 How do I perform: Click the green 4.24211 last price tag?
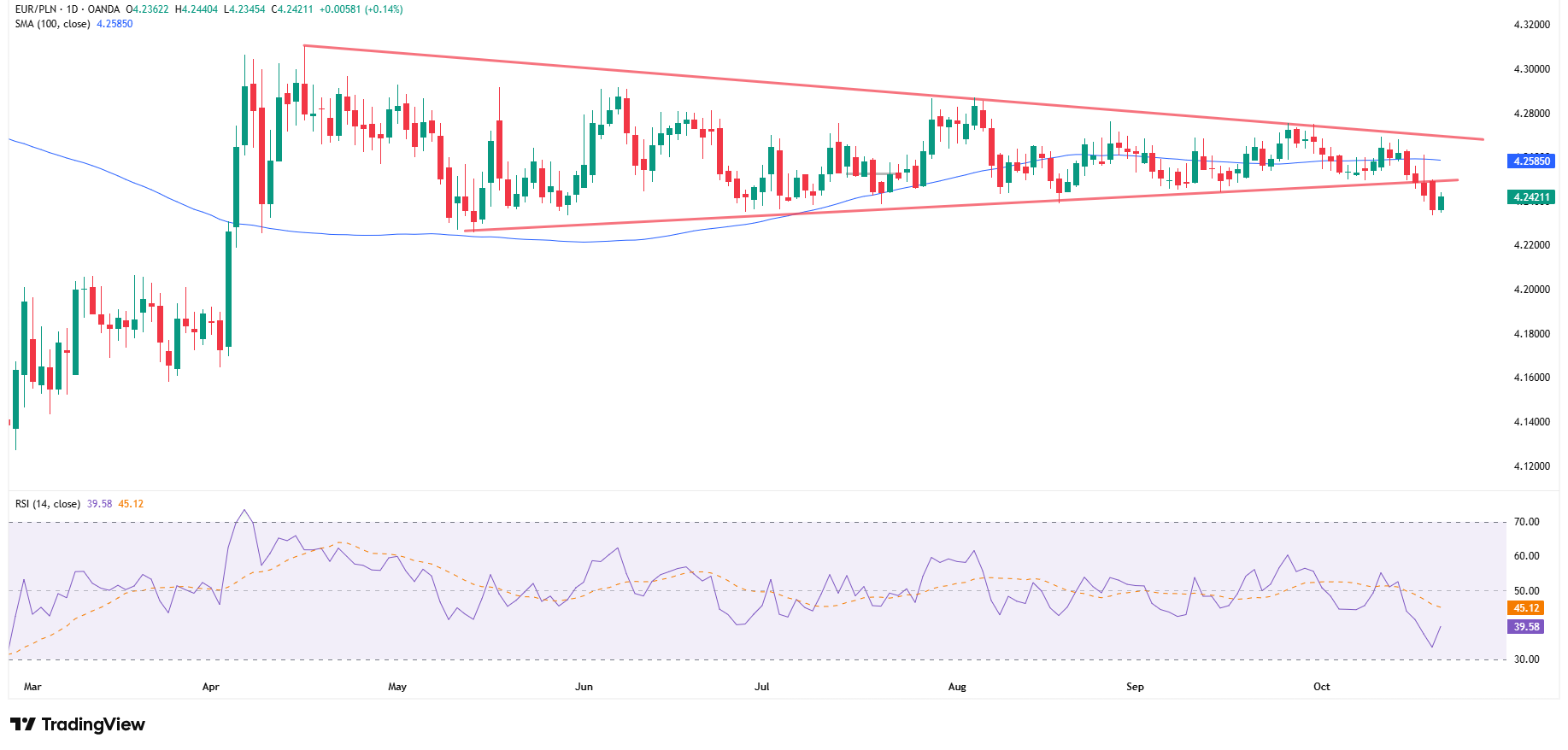coord(1531,197)
